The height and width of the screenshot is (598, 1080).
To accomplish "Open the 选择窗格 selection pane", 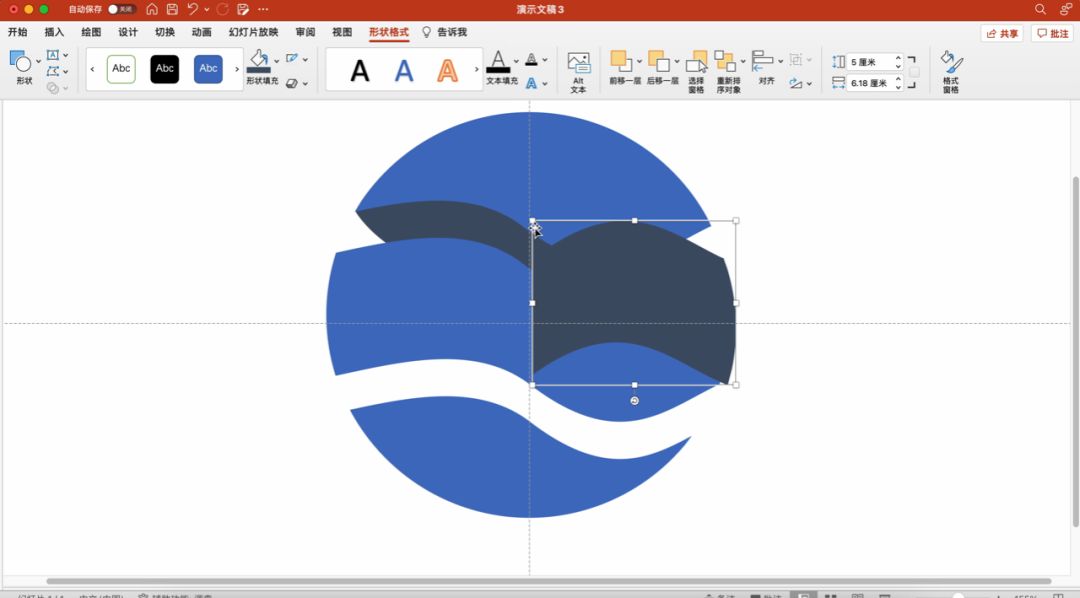I will [696, 72].
